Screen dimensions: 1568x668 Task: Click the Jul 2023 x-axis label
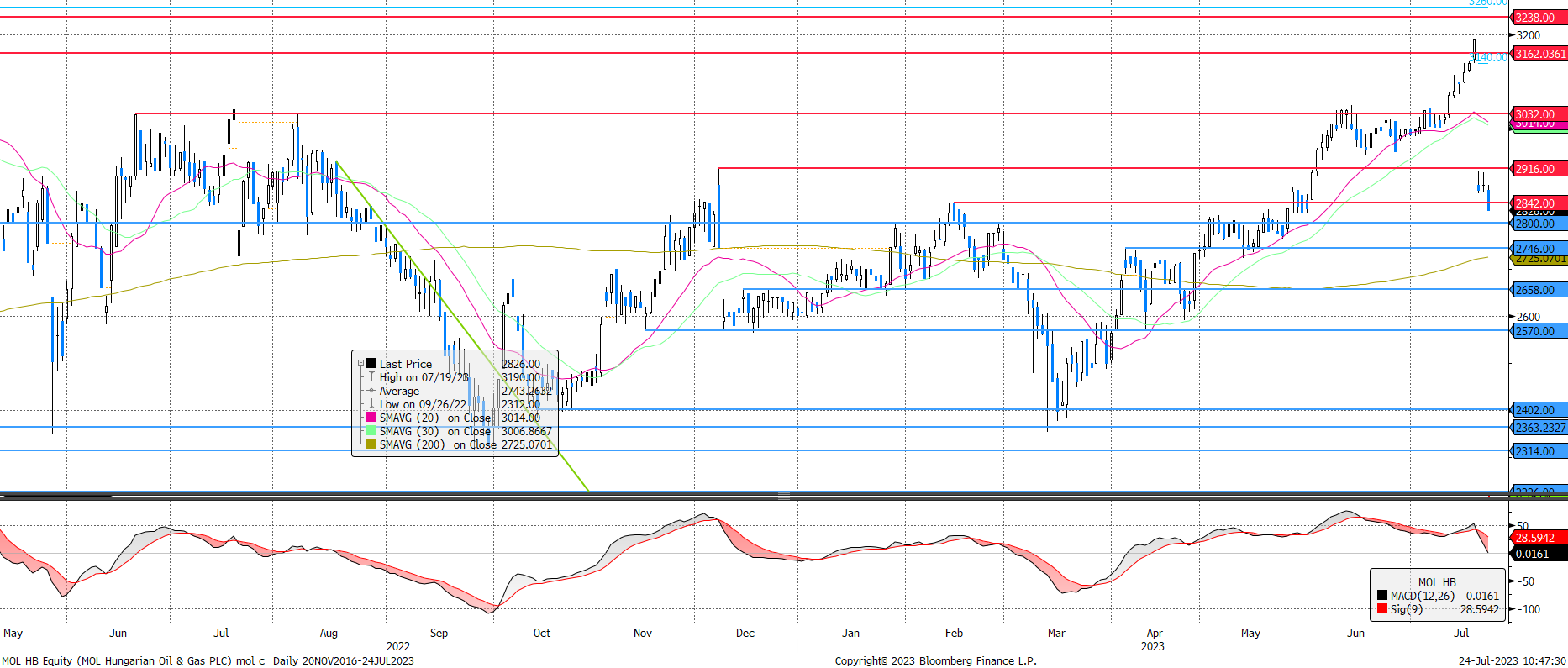click(x=1461, y=633)
